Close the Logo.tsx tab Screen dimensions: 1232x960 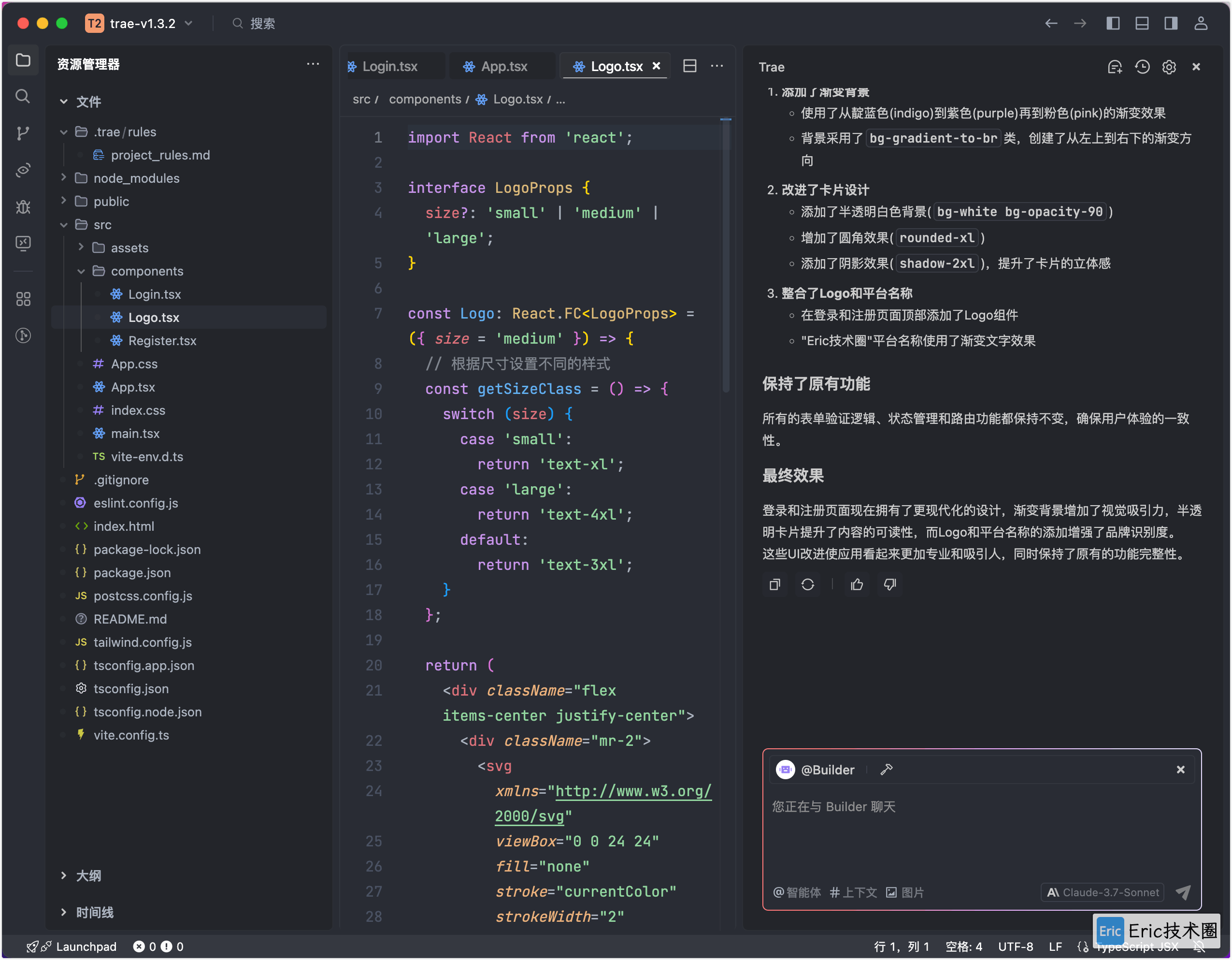coord(657,66)
